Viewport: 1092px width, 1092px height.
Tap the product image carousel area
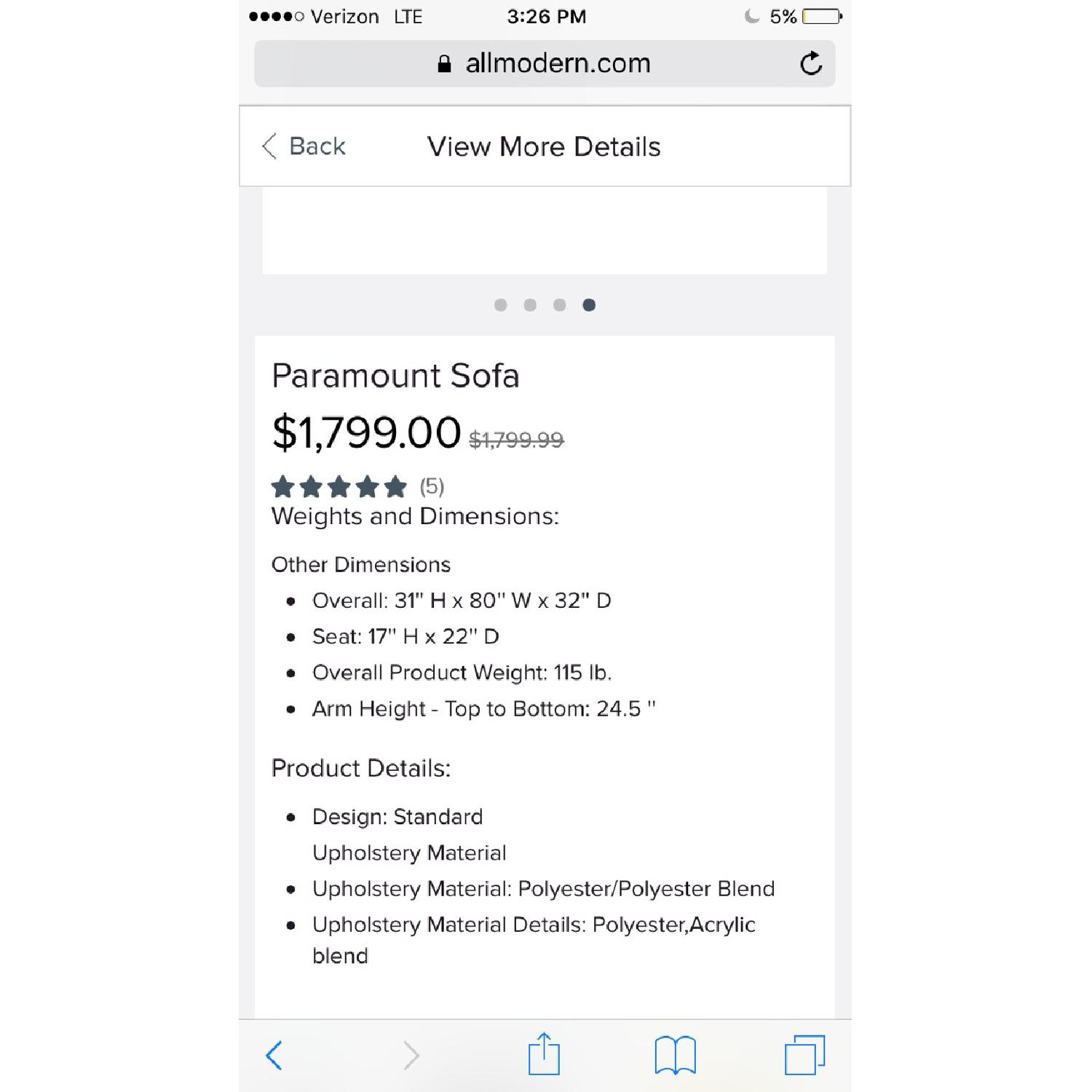click(545, 230)
